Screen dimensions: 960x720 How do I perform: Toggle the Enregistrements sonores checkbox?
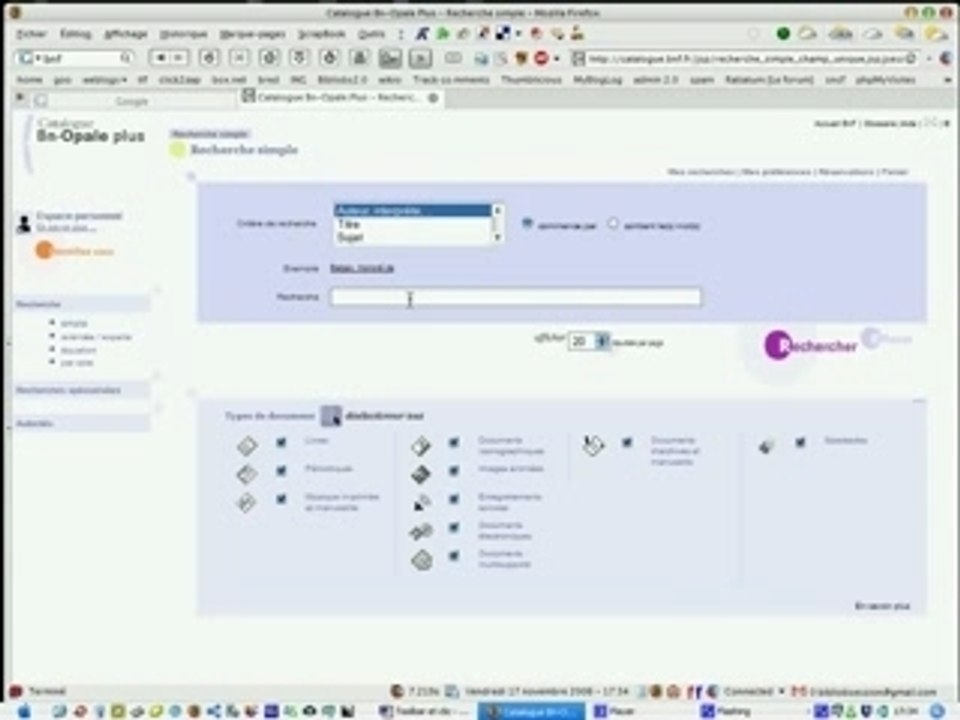(x=454, y=499)
